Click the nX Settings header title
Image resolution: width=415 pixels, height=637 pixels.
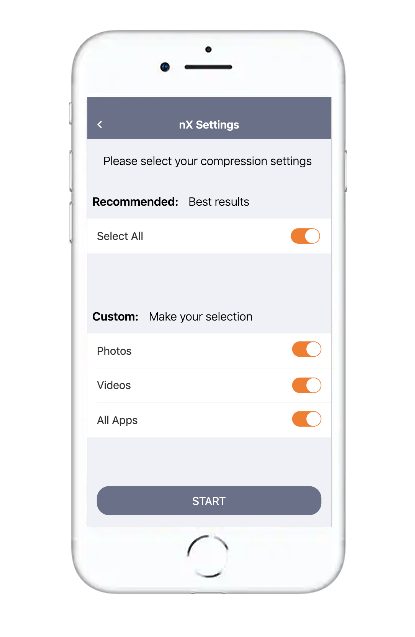[x=209, y=125]
